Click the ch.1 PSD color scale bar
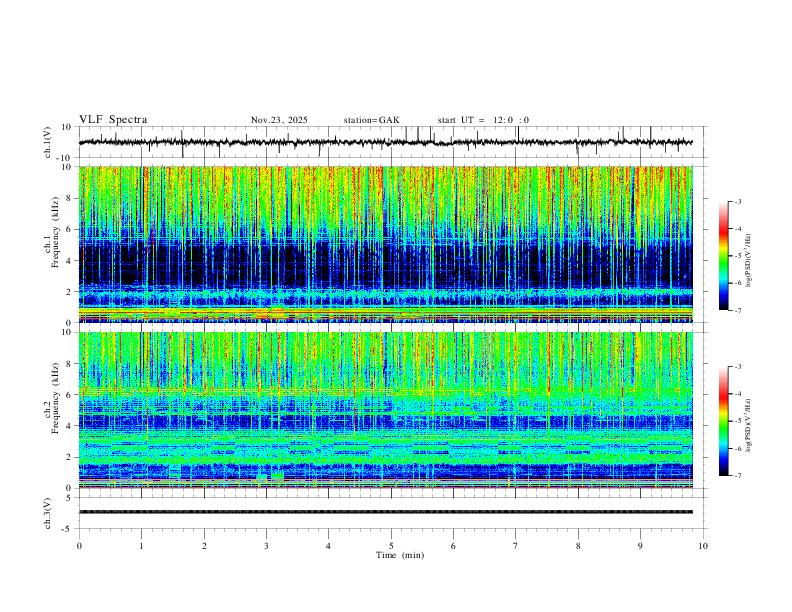This screenshot has height=612, width=792. pos(723,256)
